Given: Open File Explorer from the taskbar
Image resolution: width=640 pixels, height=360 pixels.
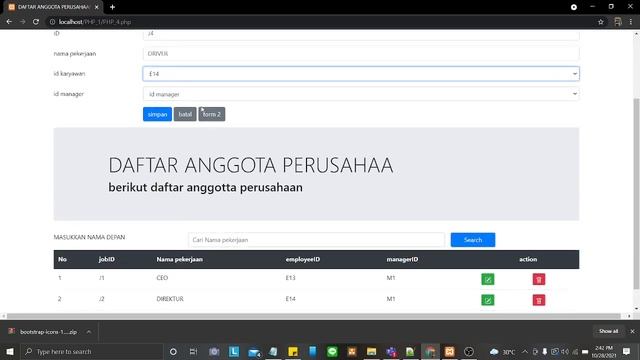Looking at the screenshot, I should click(x=371, y=351).
